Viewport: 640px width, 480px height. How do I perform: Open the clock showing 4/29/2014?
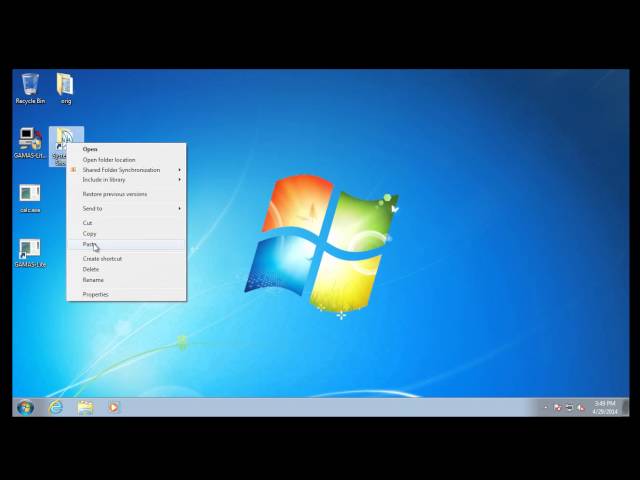click(605, 407)
